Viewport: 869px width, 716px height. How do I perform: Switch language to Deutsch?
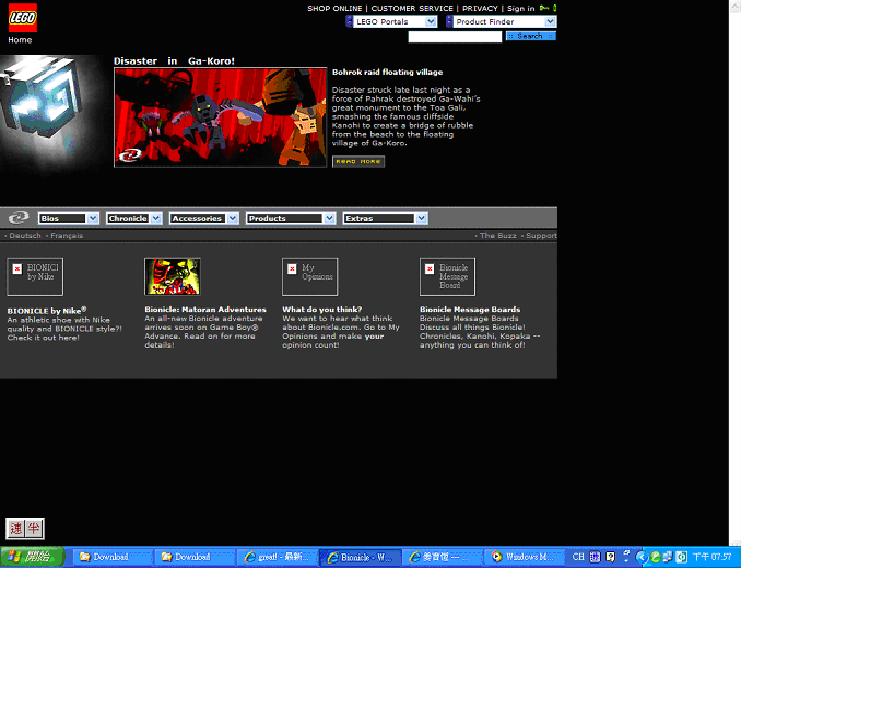coord(25,236)
